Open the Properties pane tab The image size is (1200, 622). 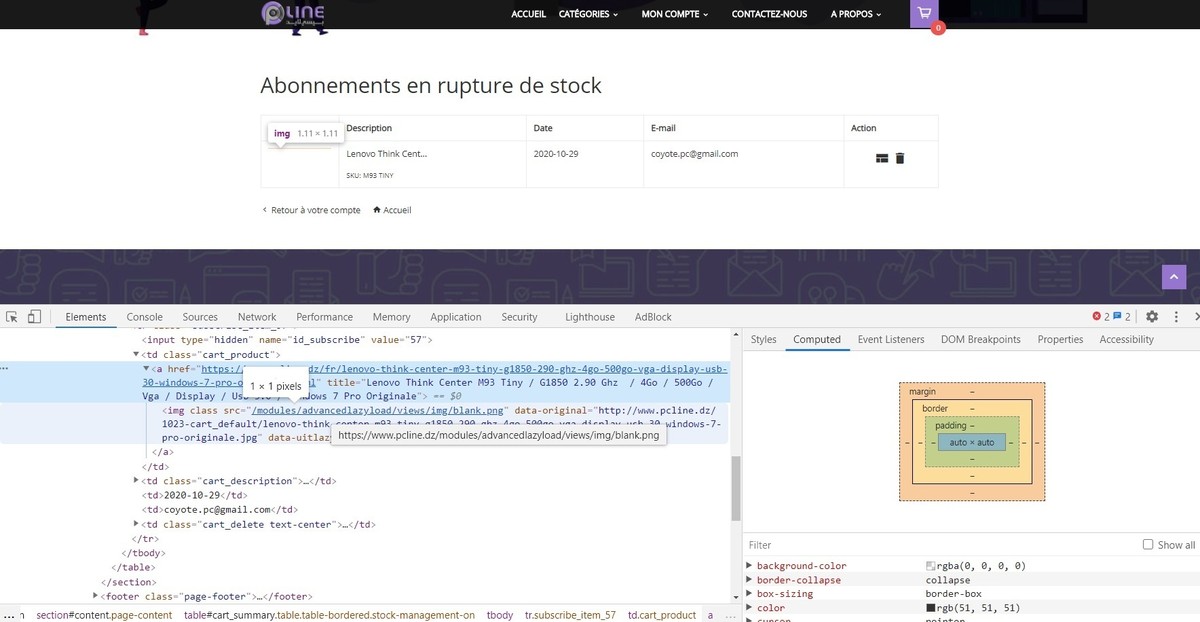coord(1060,340)
